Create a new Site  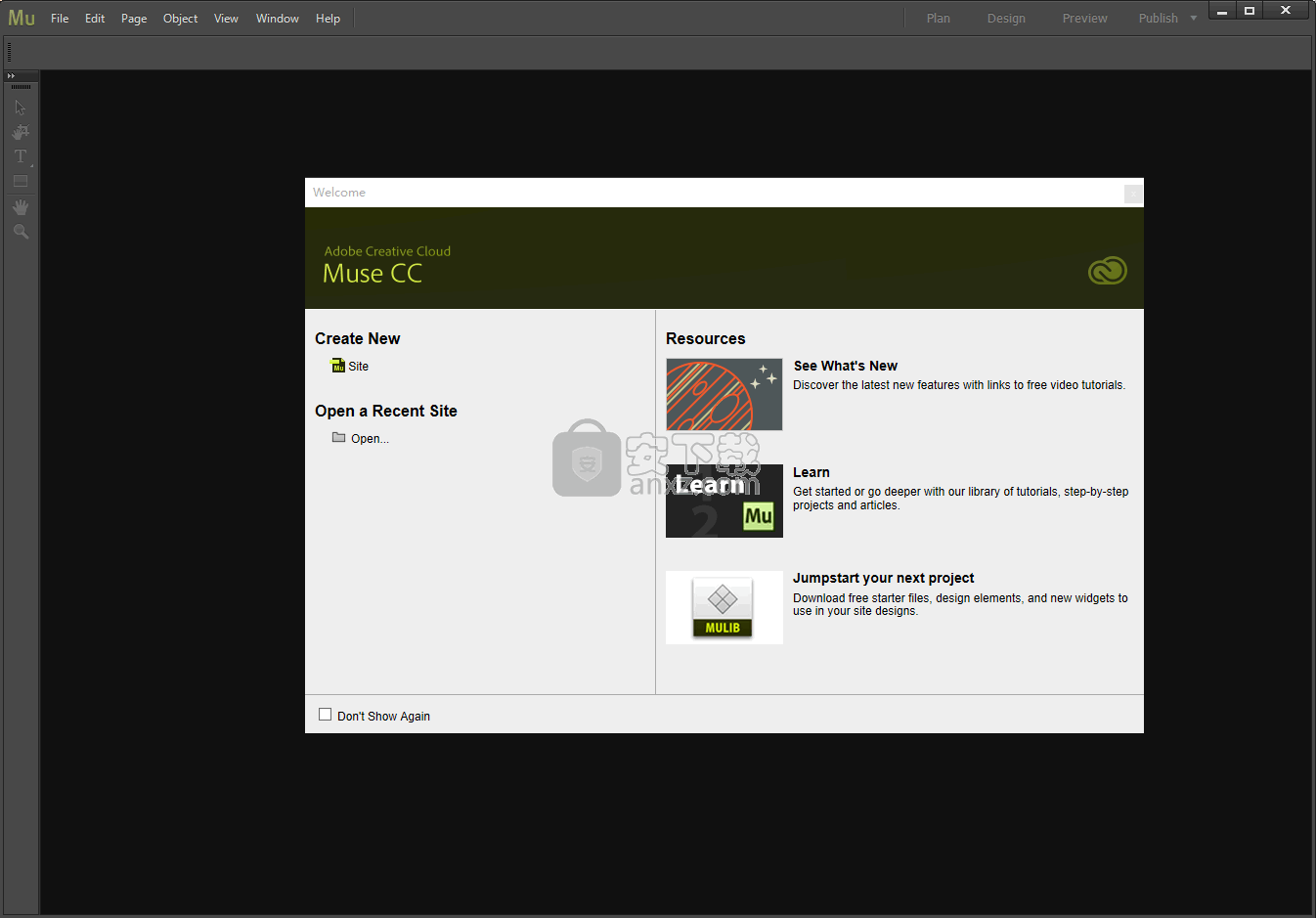[x=359, y=367]
